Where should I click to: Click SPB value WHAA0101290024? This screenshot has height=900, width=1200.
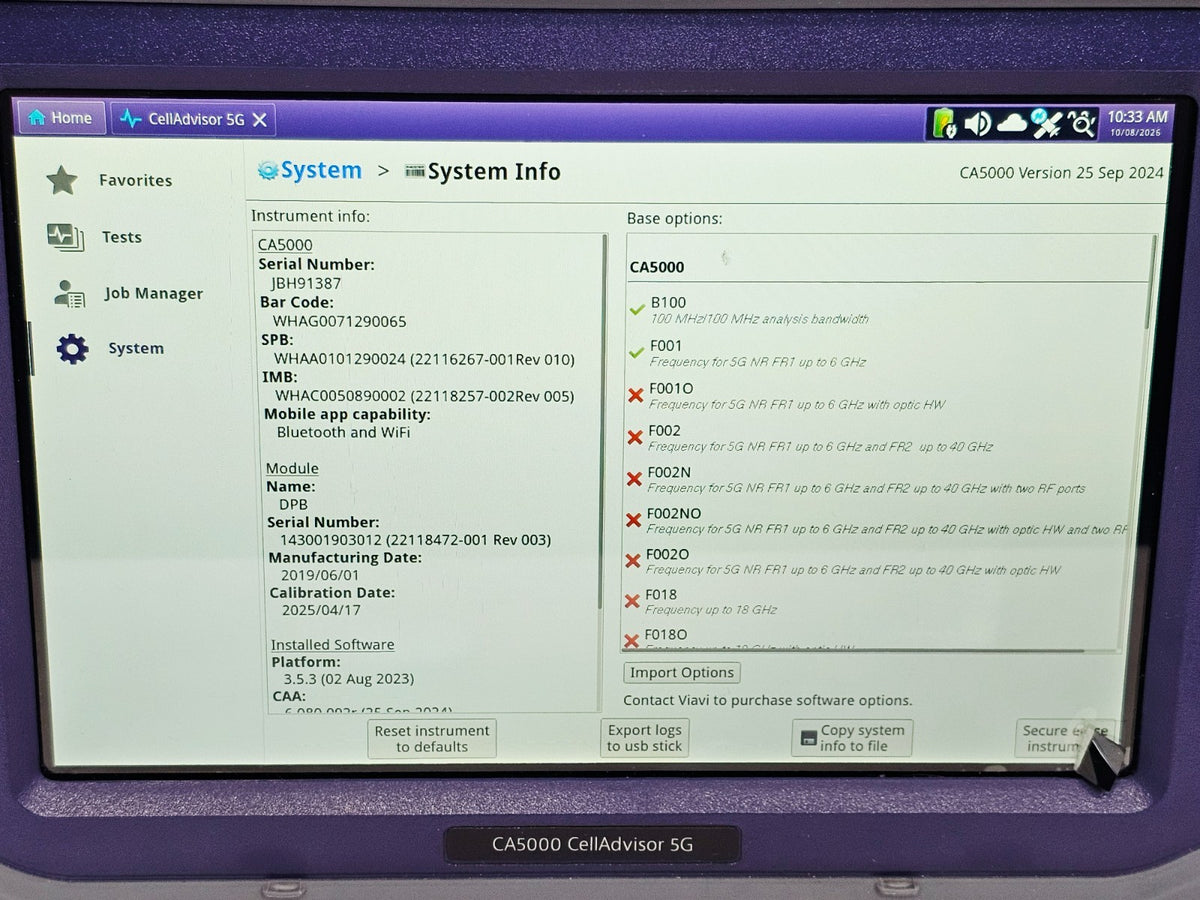point(340,359)
